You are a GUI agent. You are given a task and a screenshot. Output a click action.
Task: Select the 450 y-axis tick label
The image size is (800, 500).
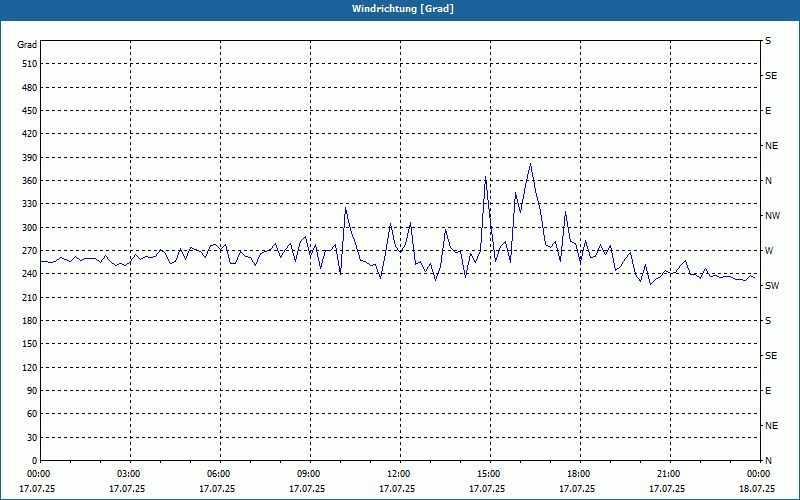tap(30, 111)
